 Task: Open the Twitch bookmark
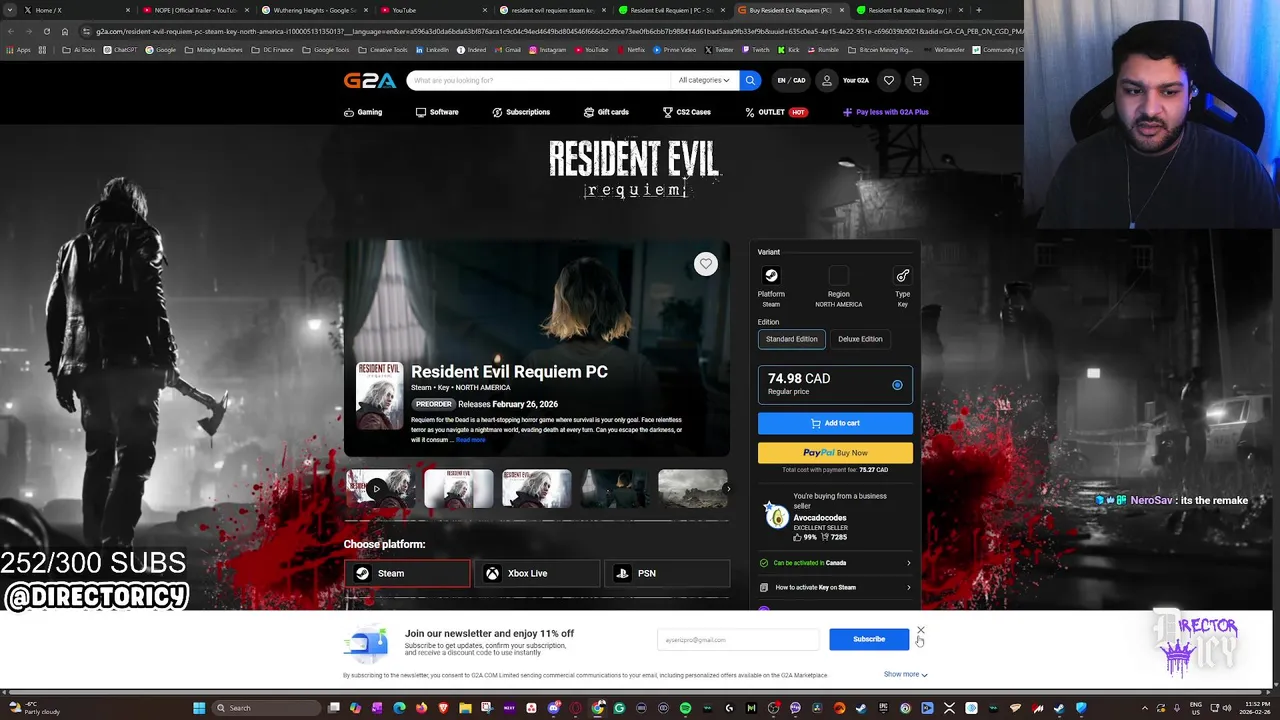pos(756,50)
